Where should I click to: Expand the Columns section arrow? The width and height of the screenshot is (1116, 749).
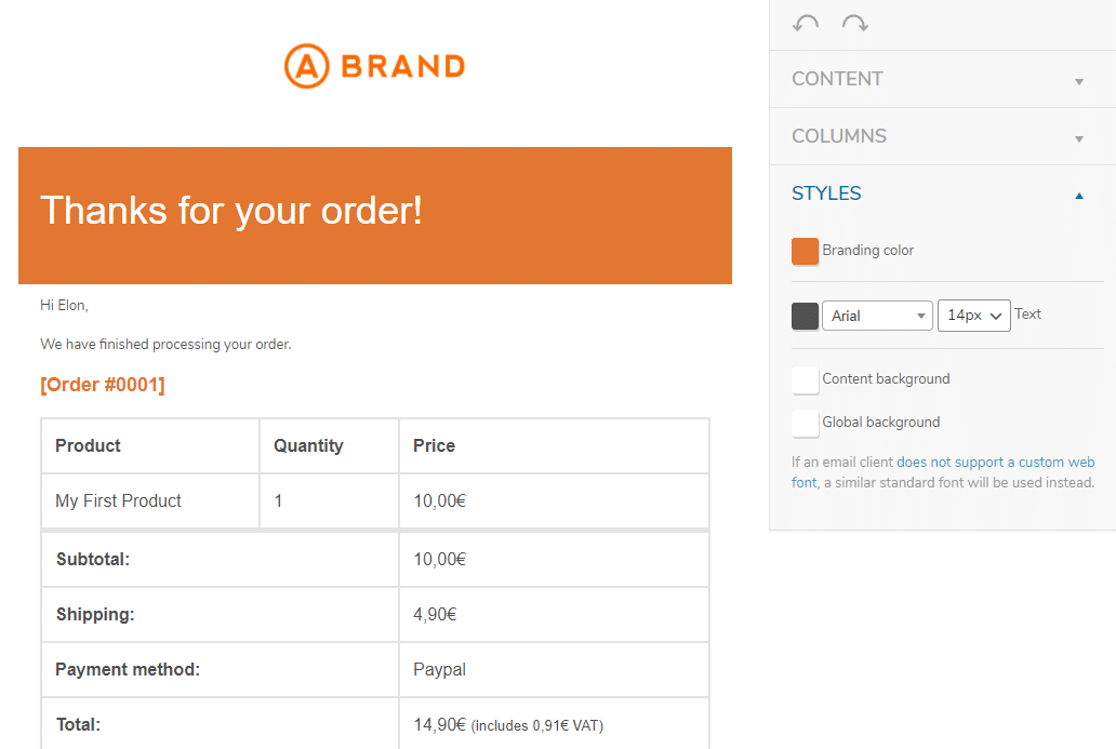(x=1079, y=138)
